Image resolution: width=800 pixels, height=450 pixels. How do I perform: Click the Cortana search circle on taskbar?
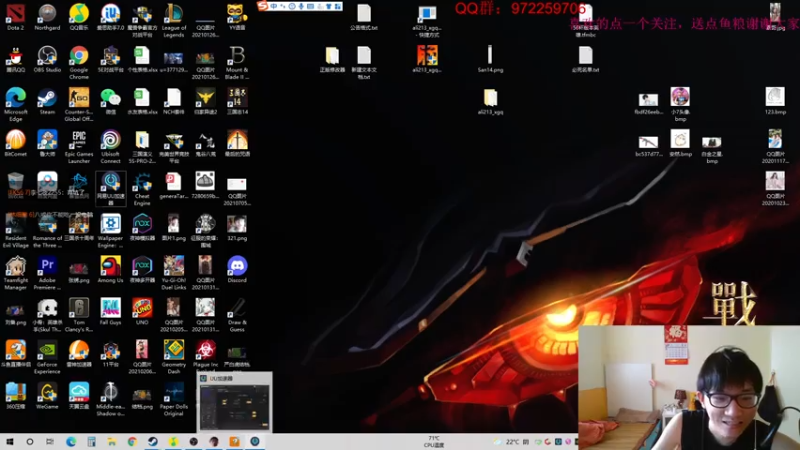30,442
